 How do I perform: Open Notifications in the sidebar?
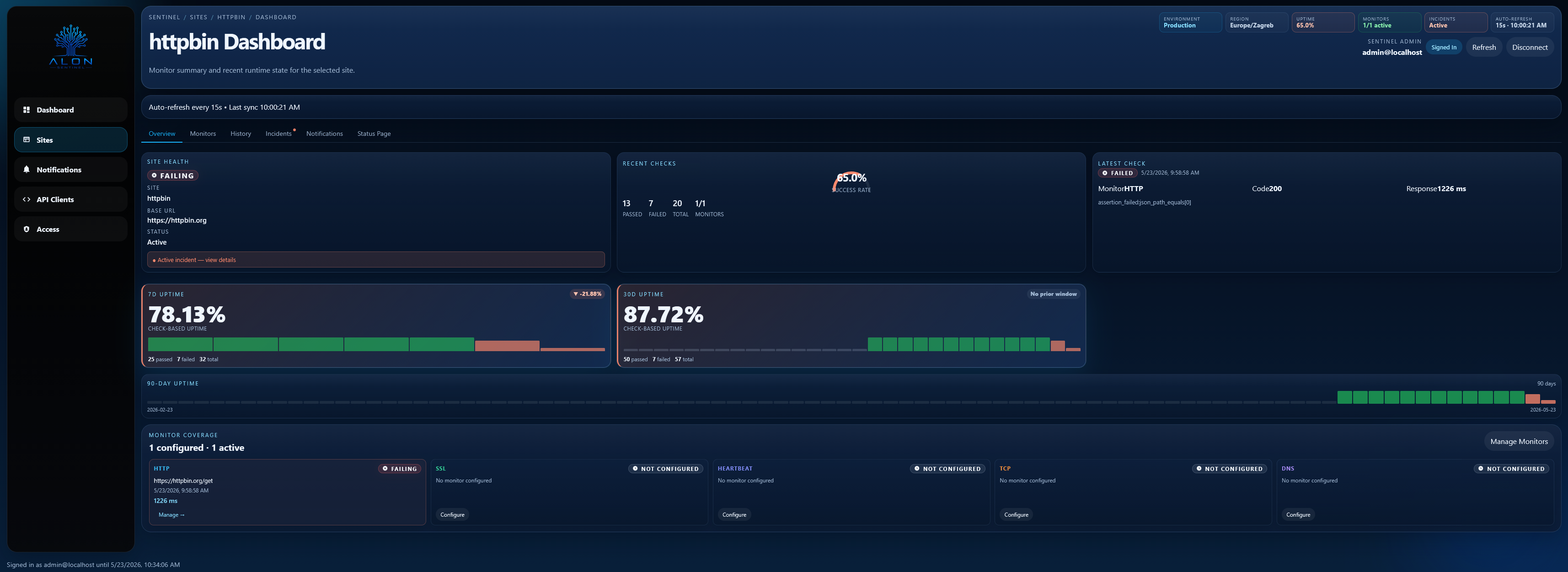click(x=70, y=169)
